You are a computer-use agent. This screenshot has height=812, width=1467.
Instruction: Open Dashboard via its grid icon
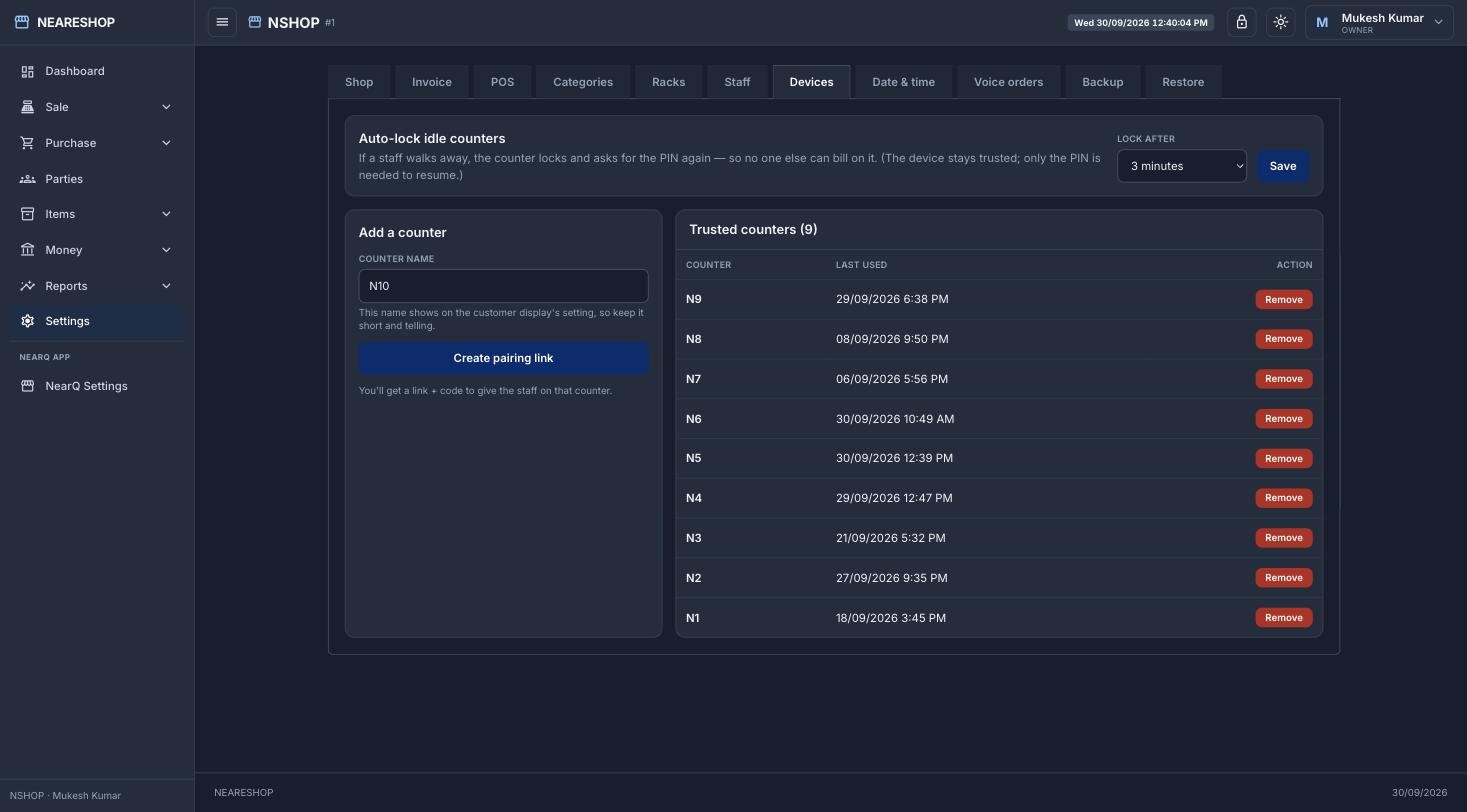pyautogui.click(x=28, y=71)
